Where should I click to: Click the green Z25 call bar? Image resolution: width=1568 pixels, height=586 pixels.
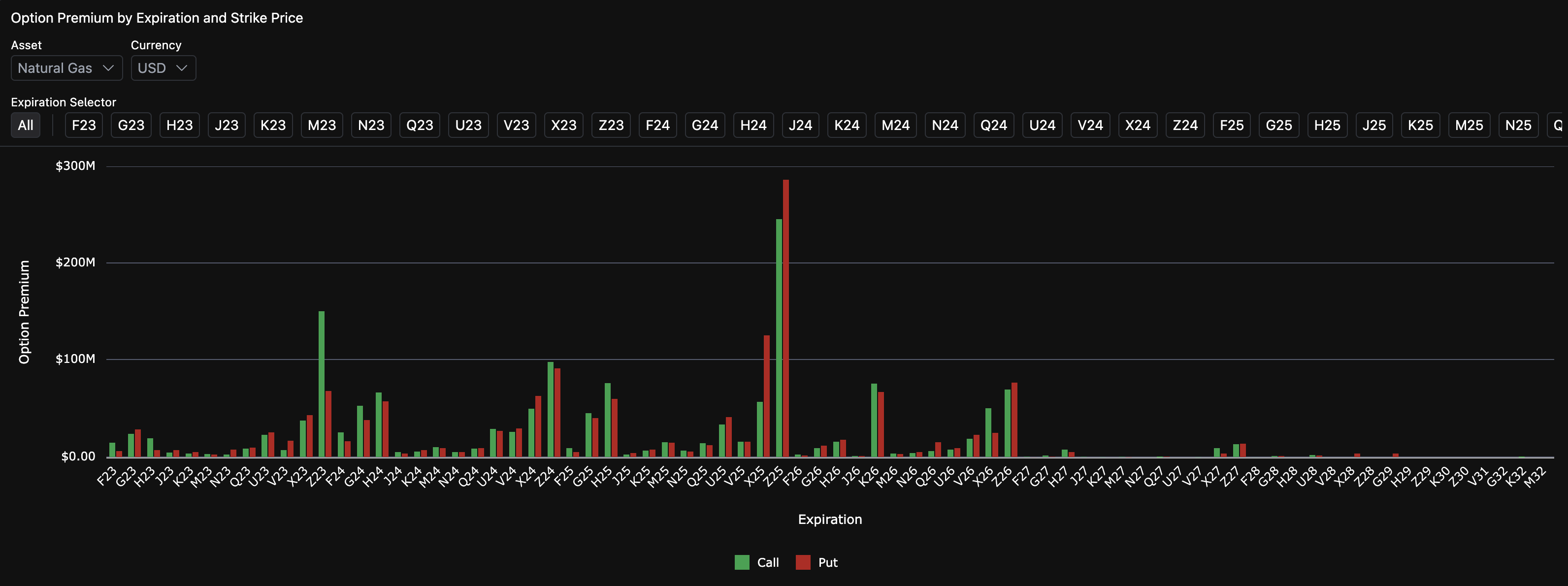[779, 338]
